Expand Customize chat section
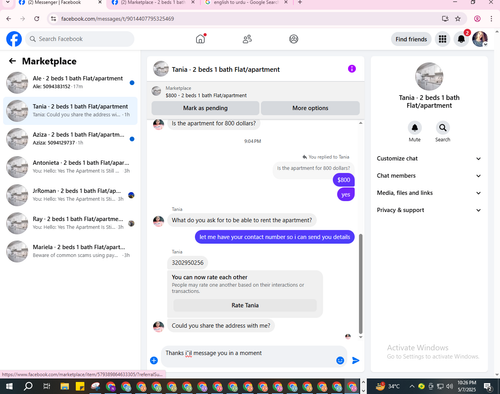Screen dimensions: 500x394 coord(429,159)
